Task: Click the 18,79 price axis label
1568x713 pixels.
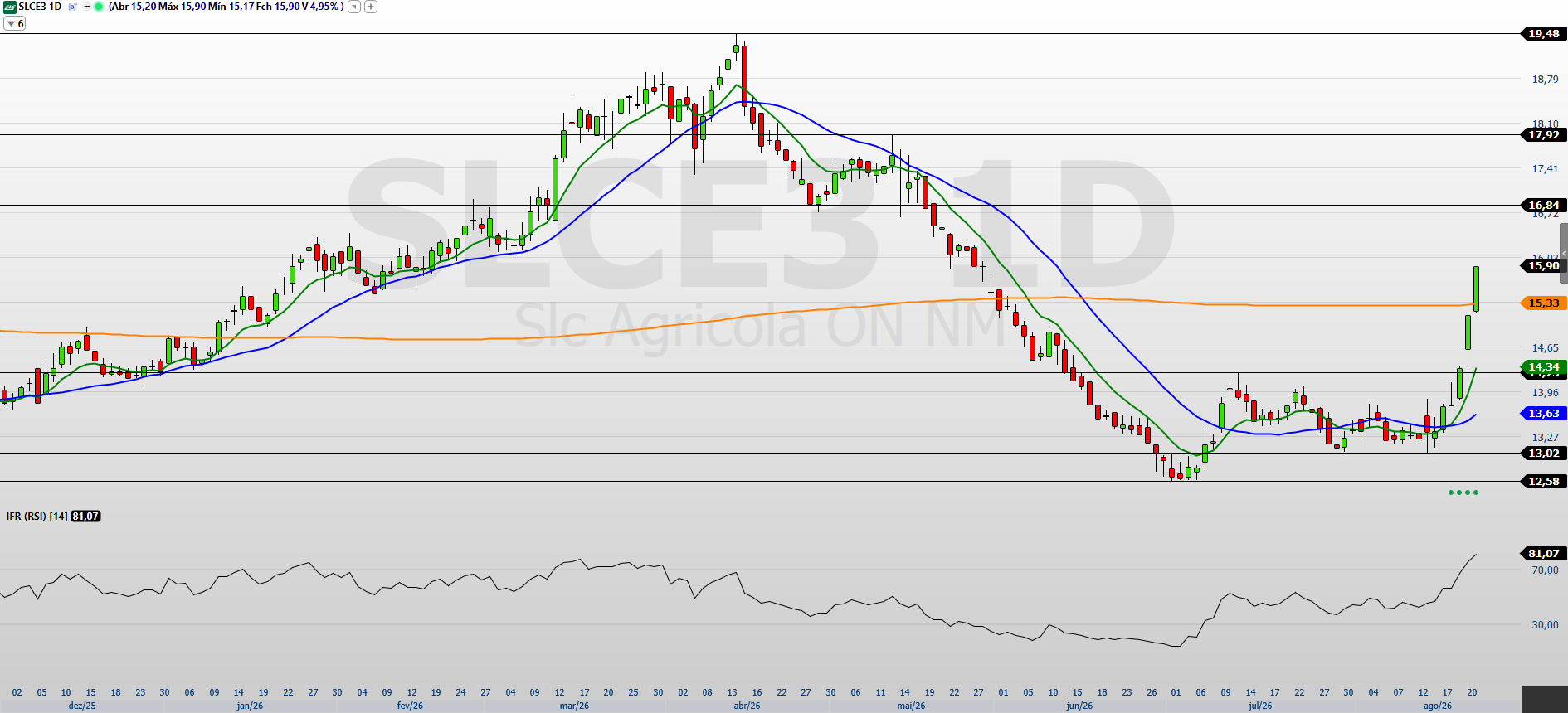Action: pyautogui.click(x=1545, y=80)
